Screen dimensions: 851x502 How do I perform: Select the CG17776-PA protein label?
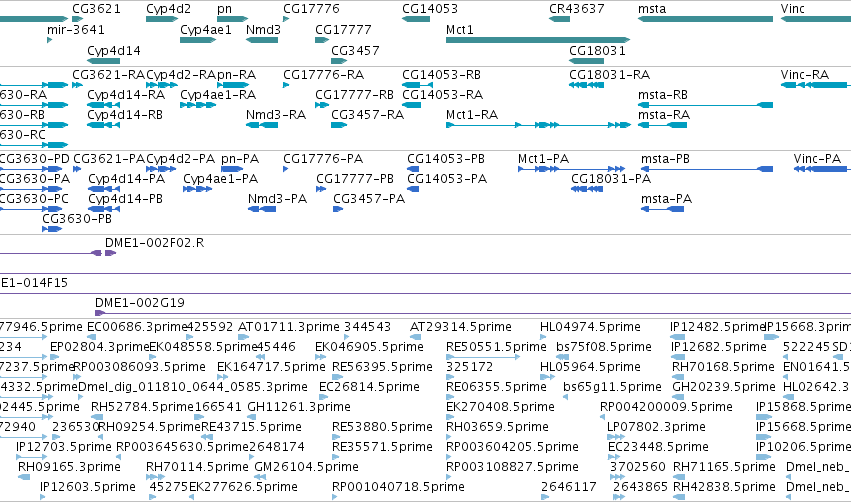(x=323, y=158)
